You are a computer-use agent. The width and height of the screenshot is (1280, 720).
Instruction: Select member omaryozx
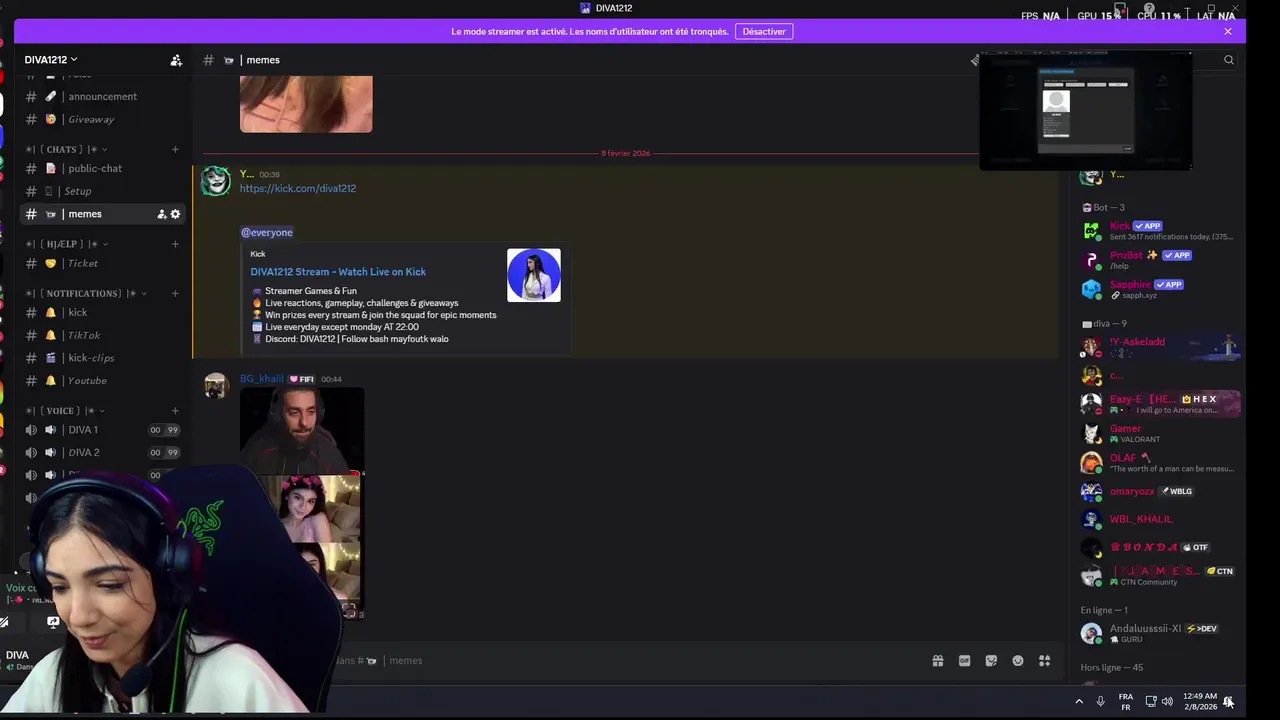1160,491
